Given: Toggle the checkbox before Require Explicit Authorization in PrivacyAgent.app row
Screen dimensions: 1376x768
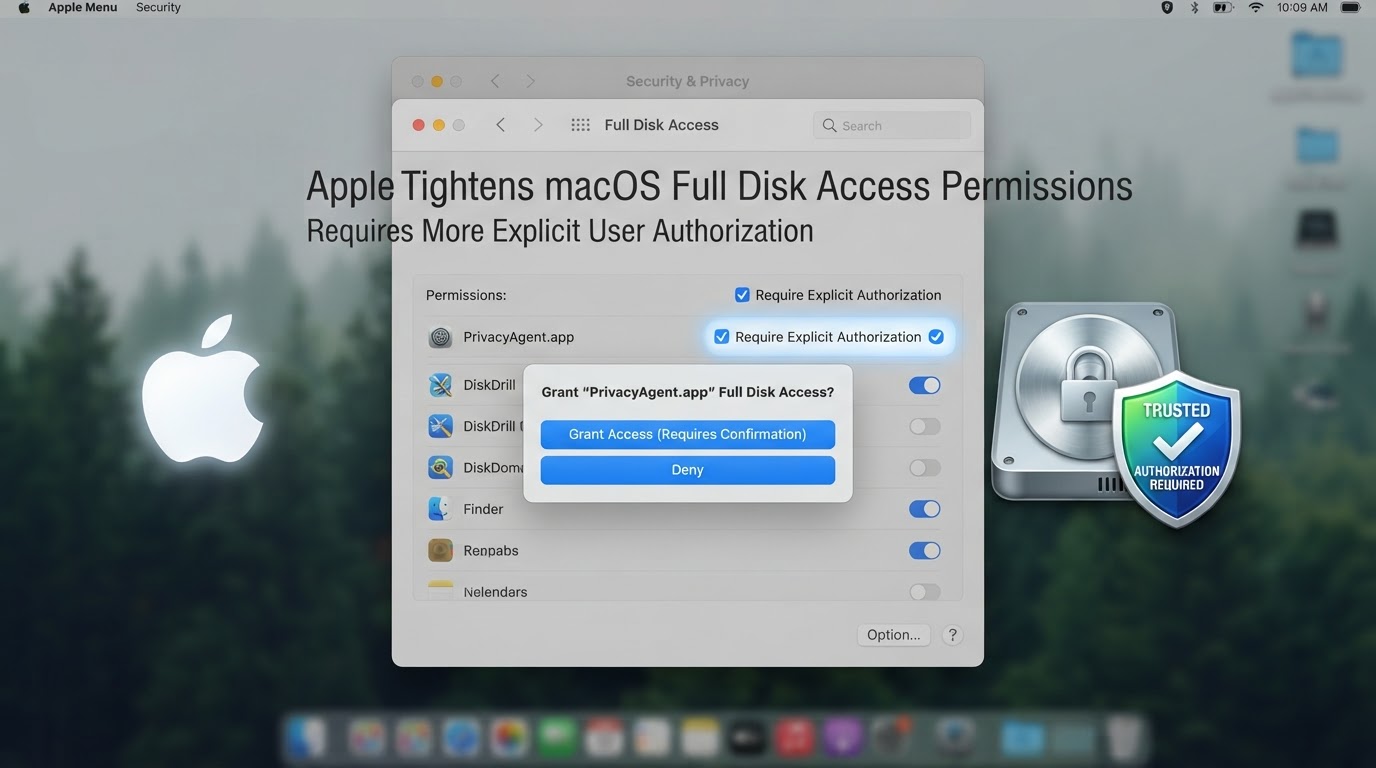Looking at the screenshot, I should click(721, 337).
